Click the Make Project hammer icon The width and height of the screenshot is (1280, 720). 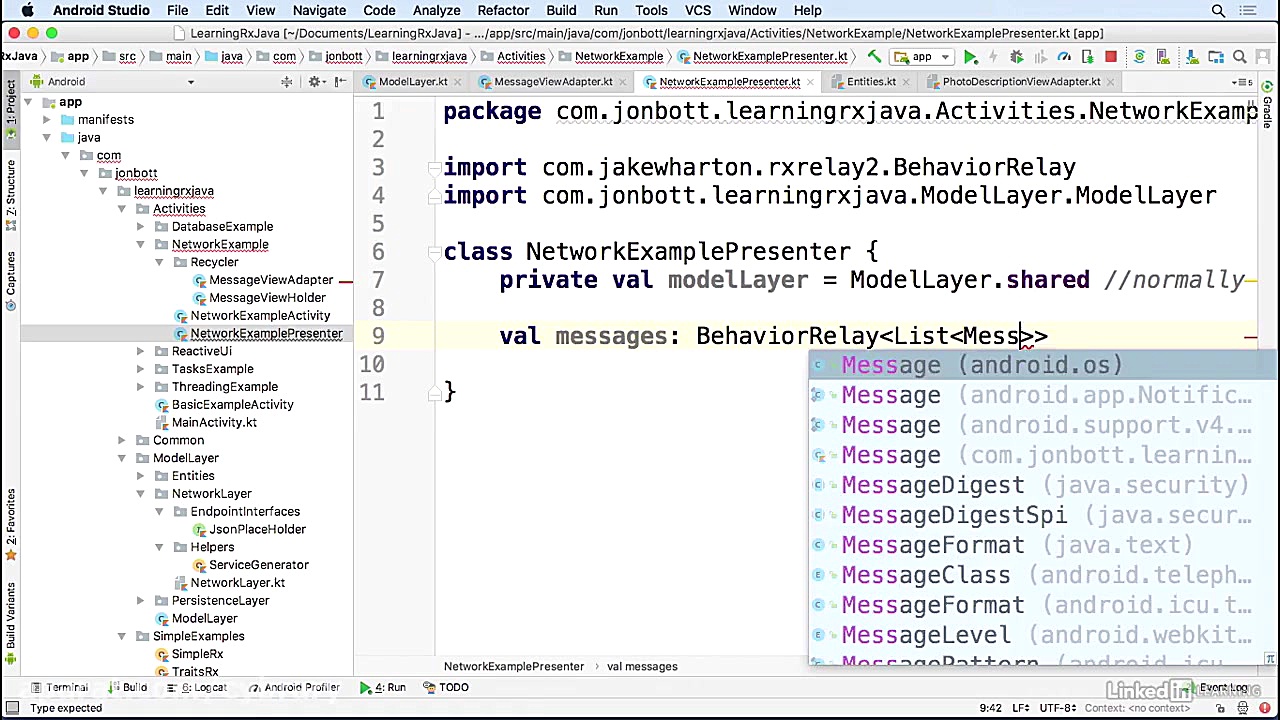(875, 57)
